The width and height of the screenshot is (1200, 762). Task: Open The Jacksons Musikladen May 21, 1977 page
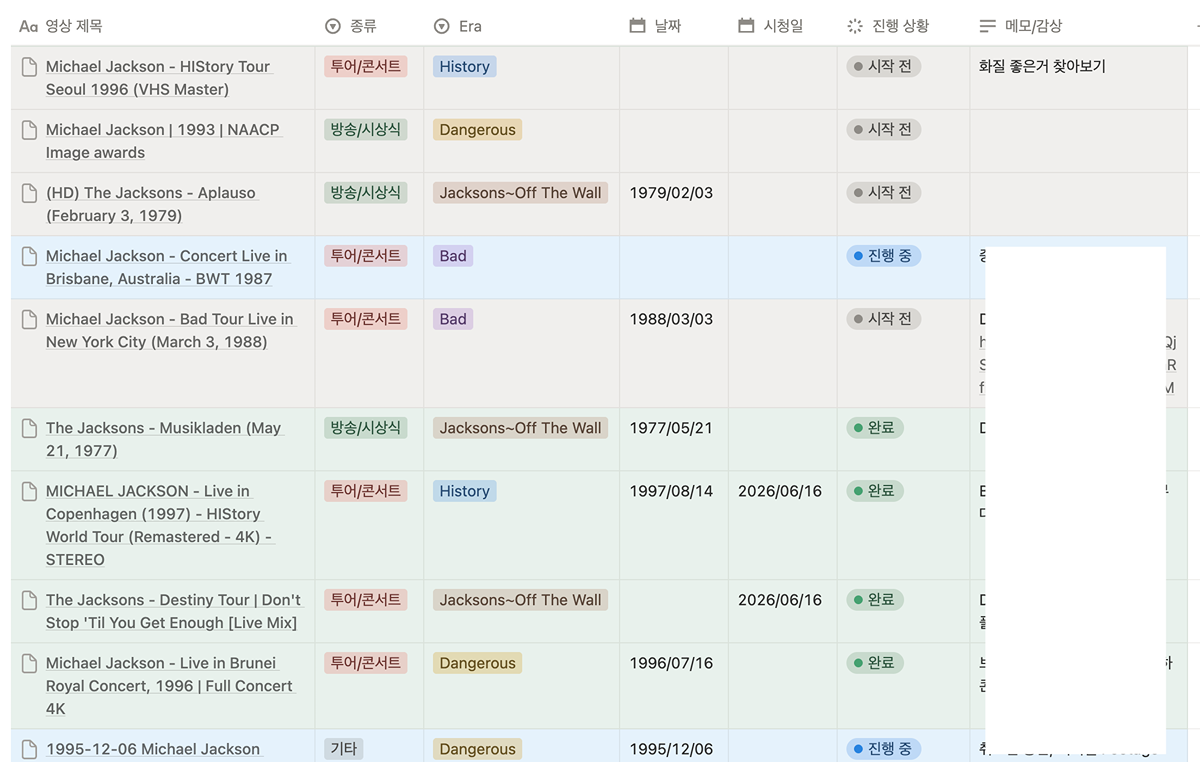point(164,439)
